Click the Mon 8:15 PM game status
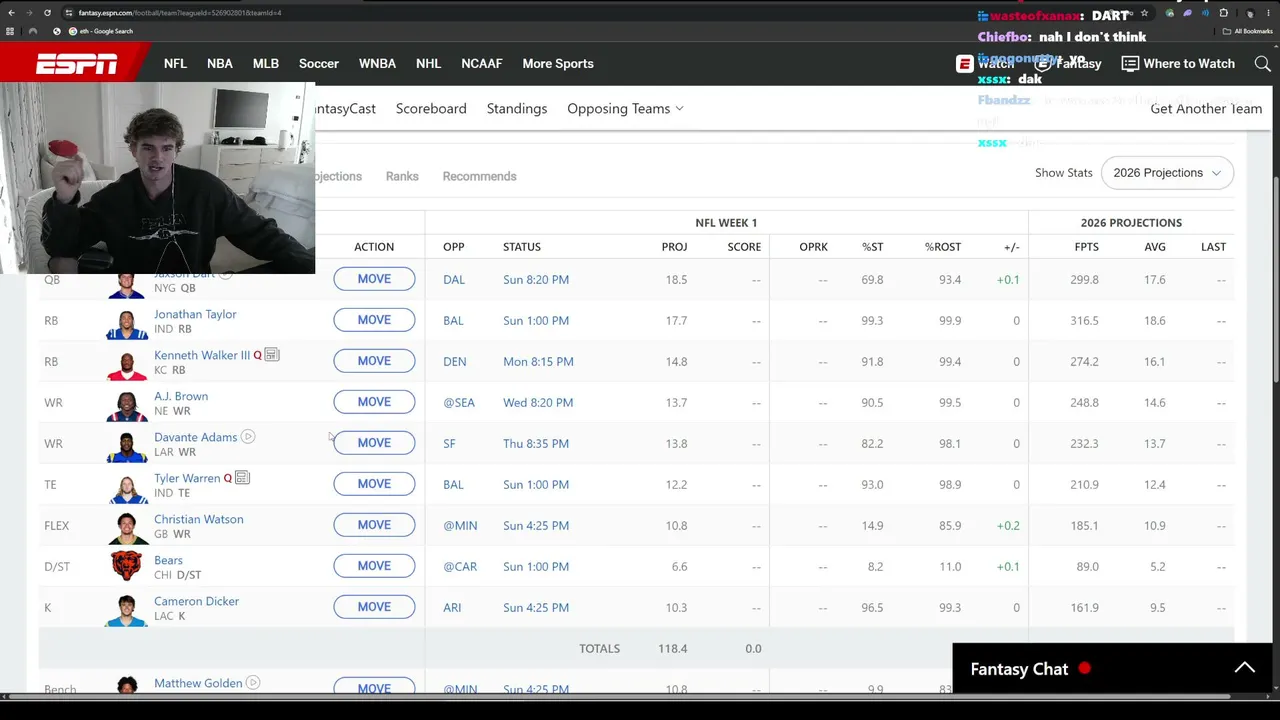The height and width of the screenshot is (720, 1280). coord(538,361)
